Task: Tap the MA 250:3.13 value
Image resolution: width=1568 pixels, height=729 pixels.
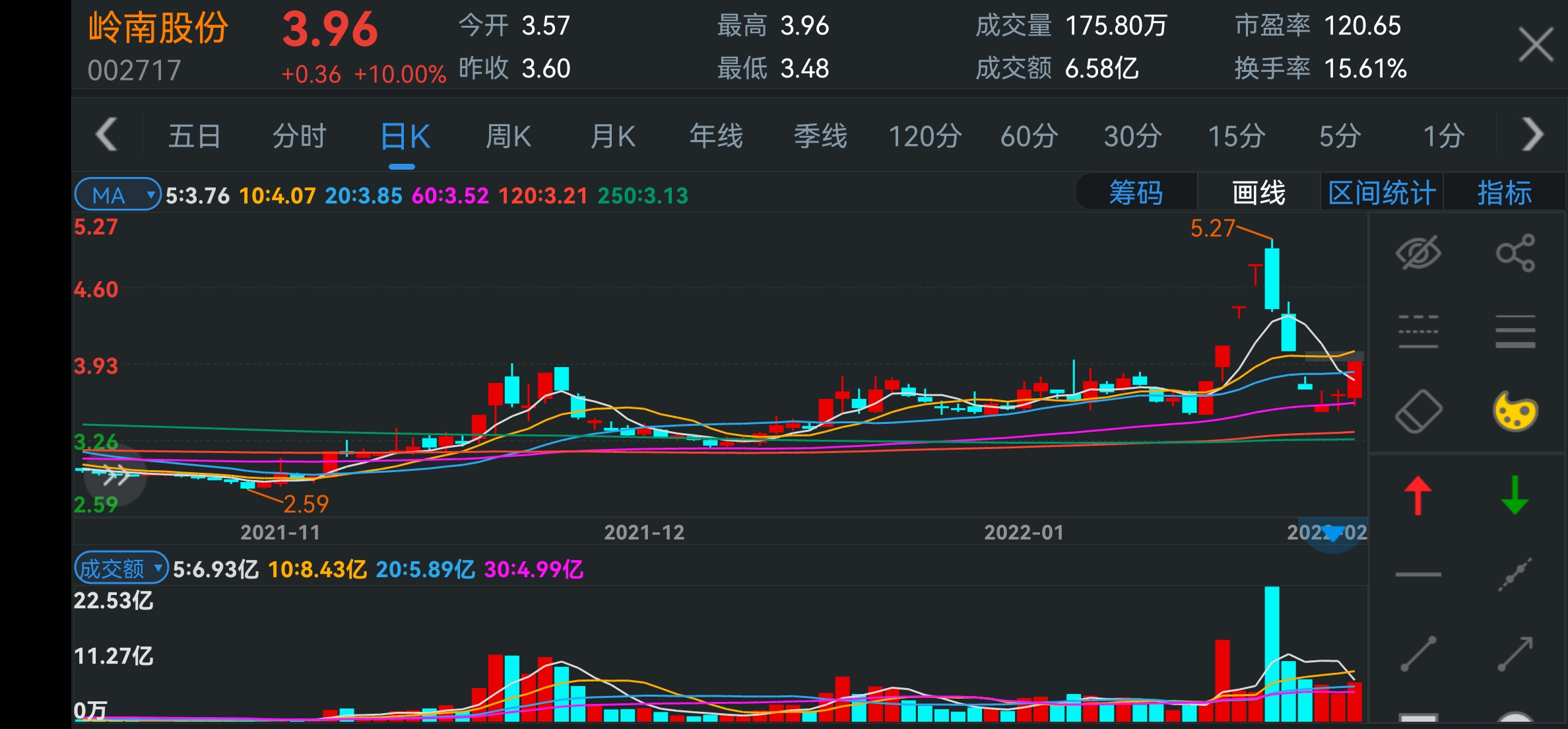Action: click(x=643, y=195)
